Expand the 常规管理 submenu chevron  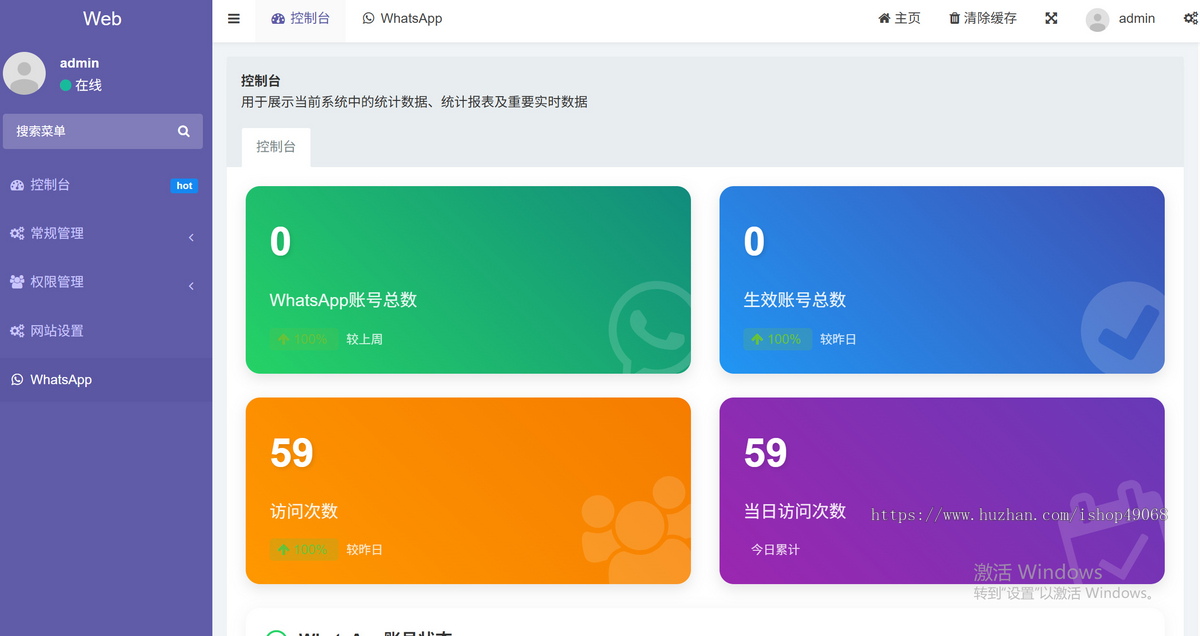191,237
